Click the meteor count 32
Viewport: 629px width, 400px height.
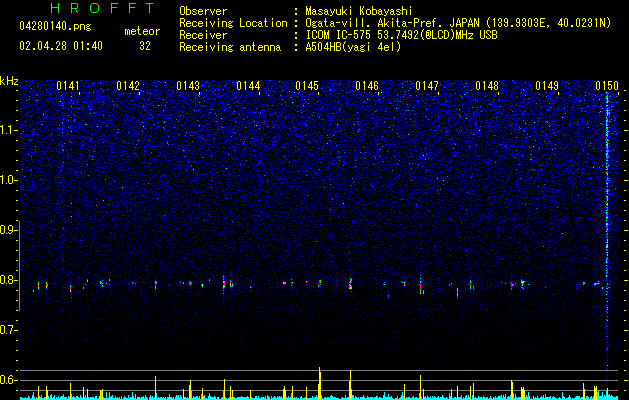click(x=145, y=46)
